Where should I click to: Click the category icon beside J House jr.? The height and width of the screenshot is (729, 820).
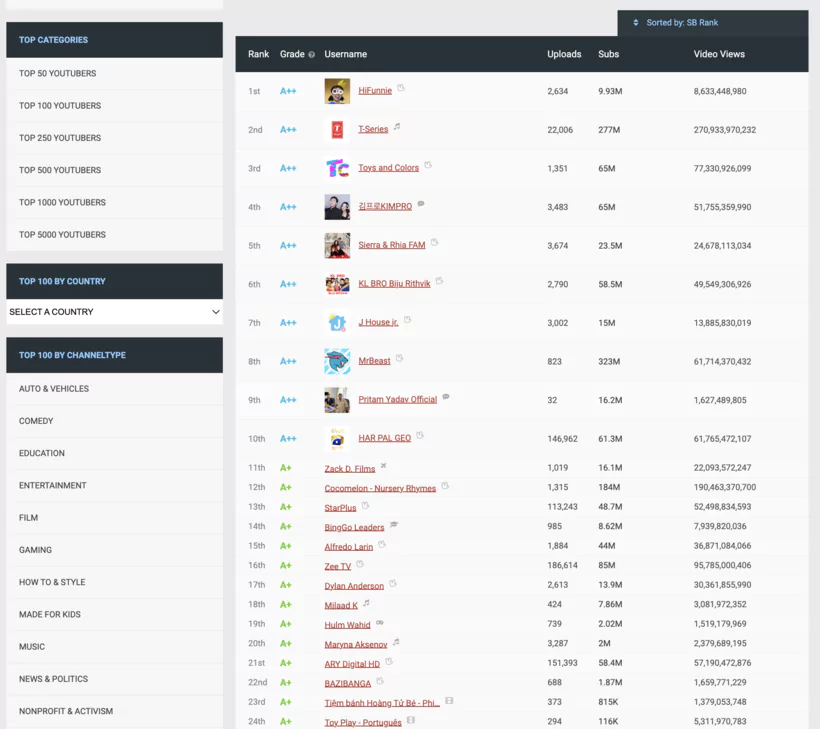tap(407, 320)
